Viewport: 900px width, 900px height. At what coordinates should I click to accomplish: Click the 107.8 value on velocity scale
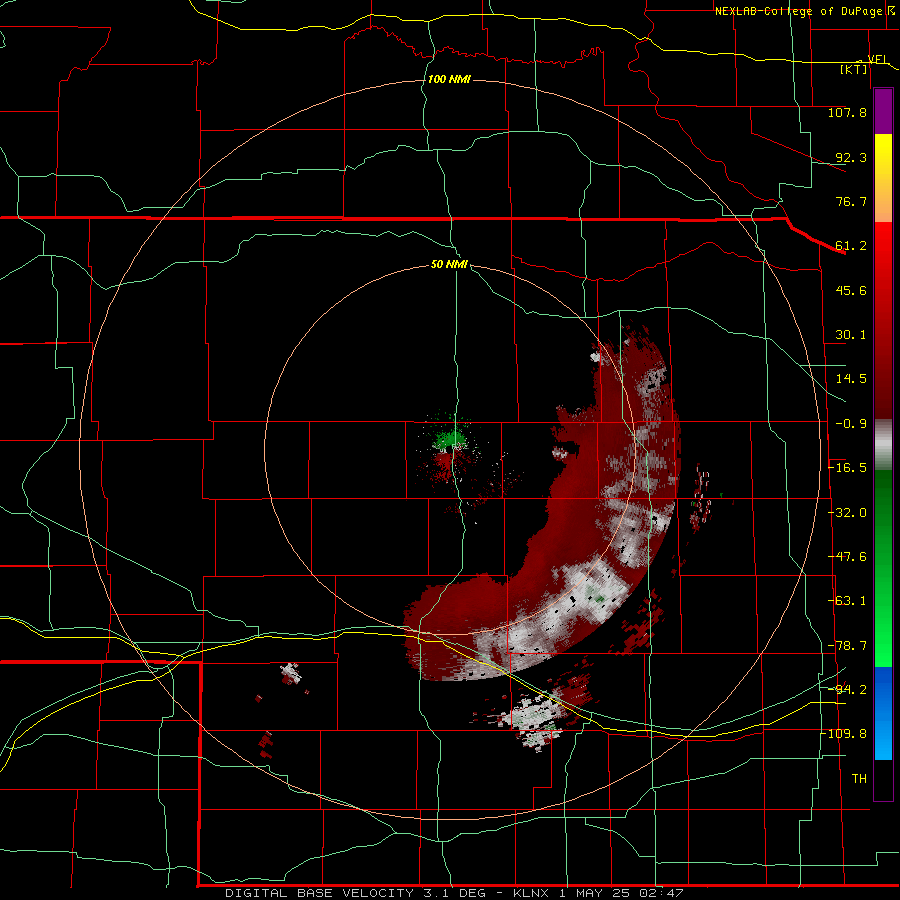click(x=847, y=112)
